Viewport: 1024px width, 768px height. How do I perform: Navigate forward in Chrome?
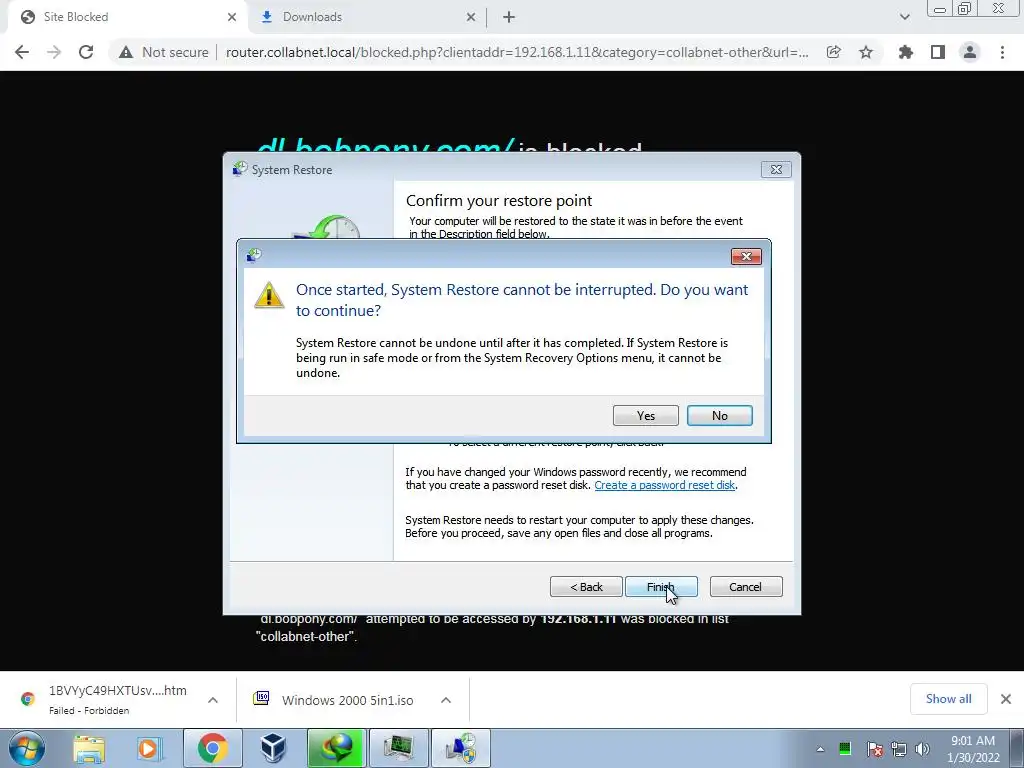[54, 52]
